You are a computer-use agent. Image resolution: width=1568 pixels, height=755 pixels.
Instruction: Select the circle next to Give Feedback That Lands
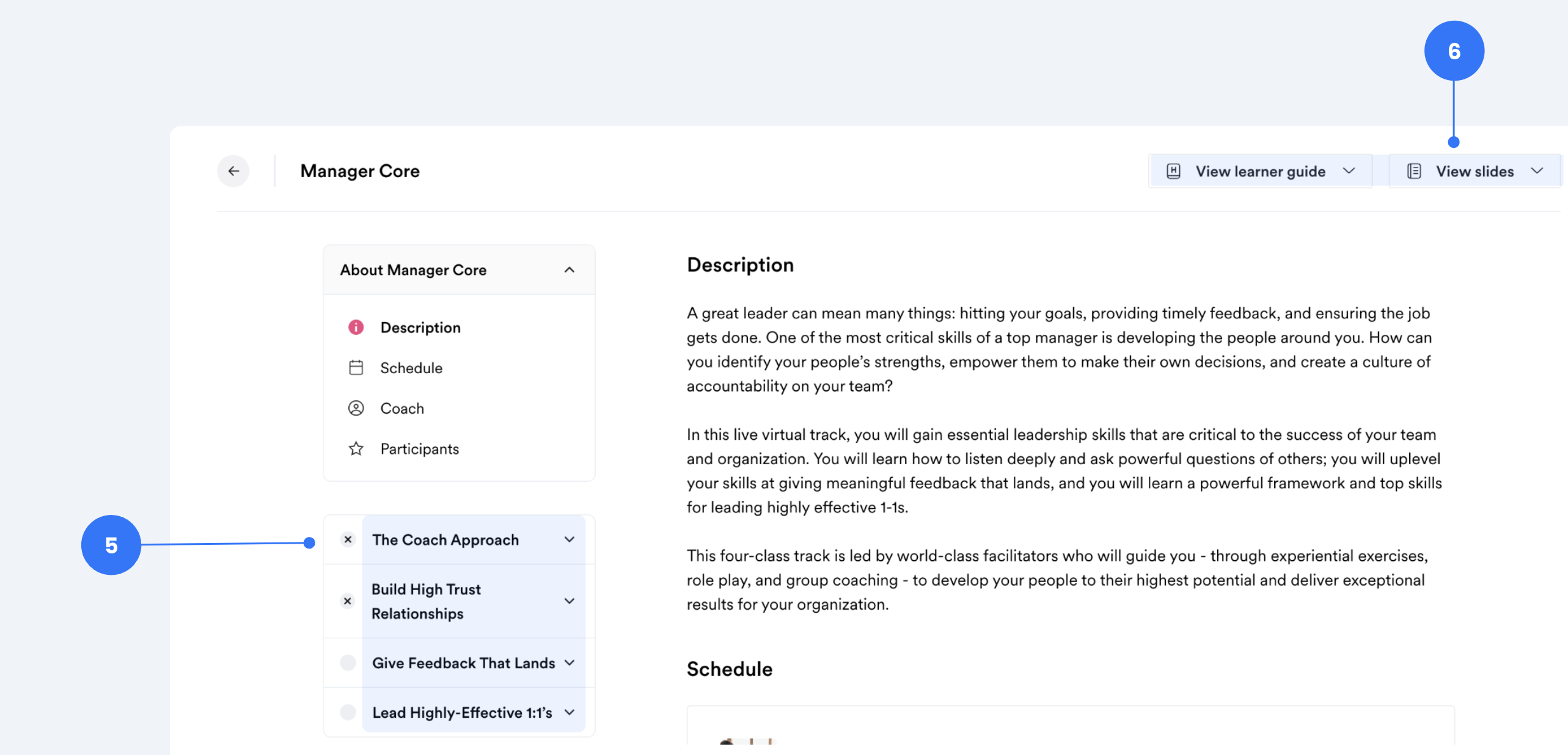pyautogui.click(x=348, y=663)
